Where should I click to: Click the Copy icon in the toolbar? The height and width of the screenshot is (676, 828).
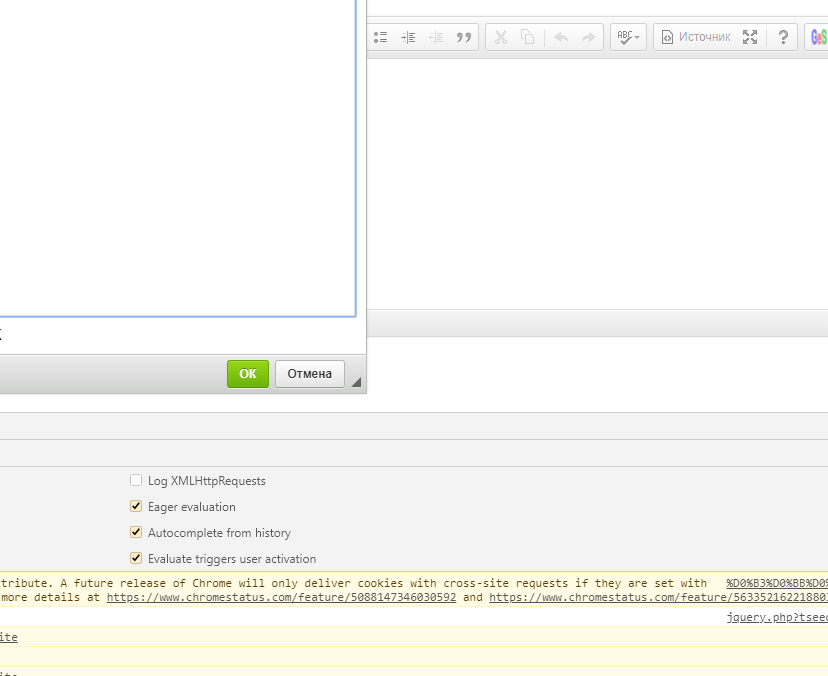(528, 37)
